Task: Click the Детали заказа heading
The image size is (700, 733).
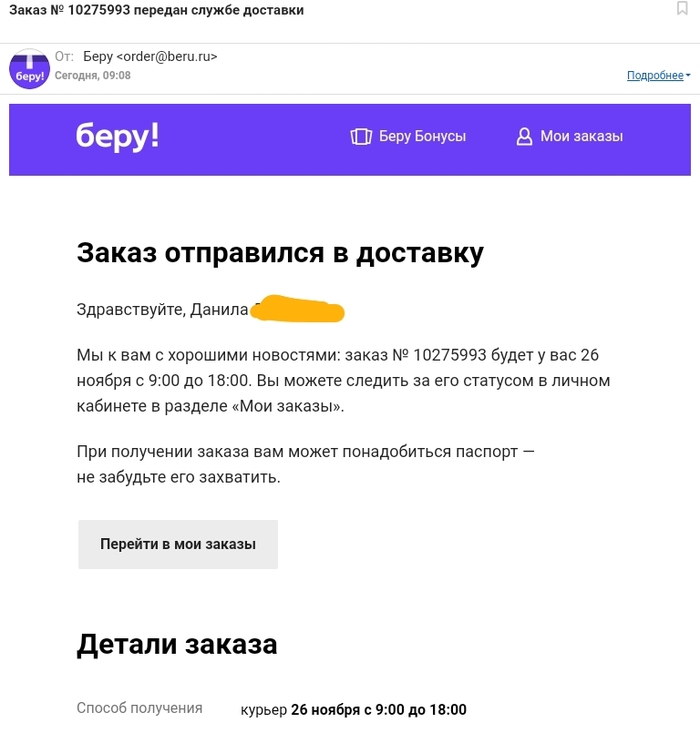Action: (x=177, y=644)
